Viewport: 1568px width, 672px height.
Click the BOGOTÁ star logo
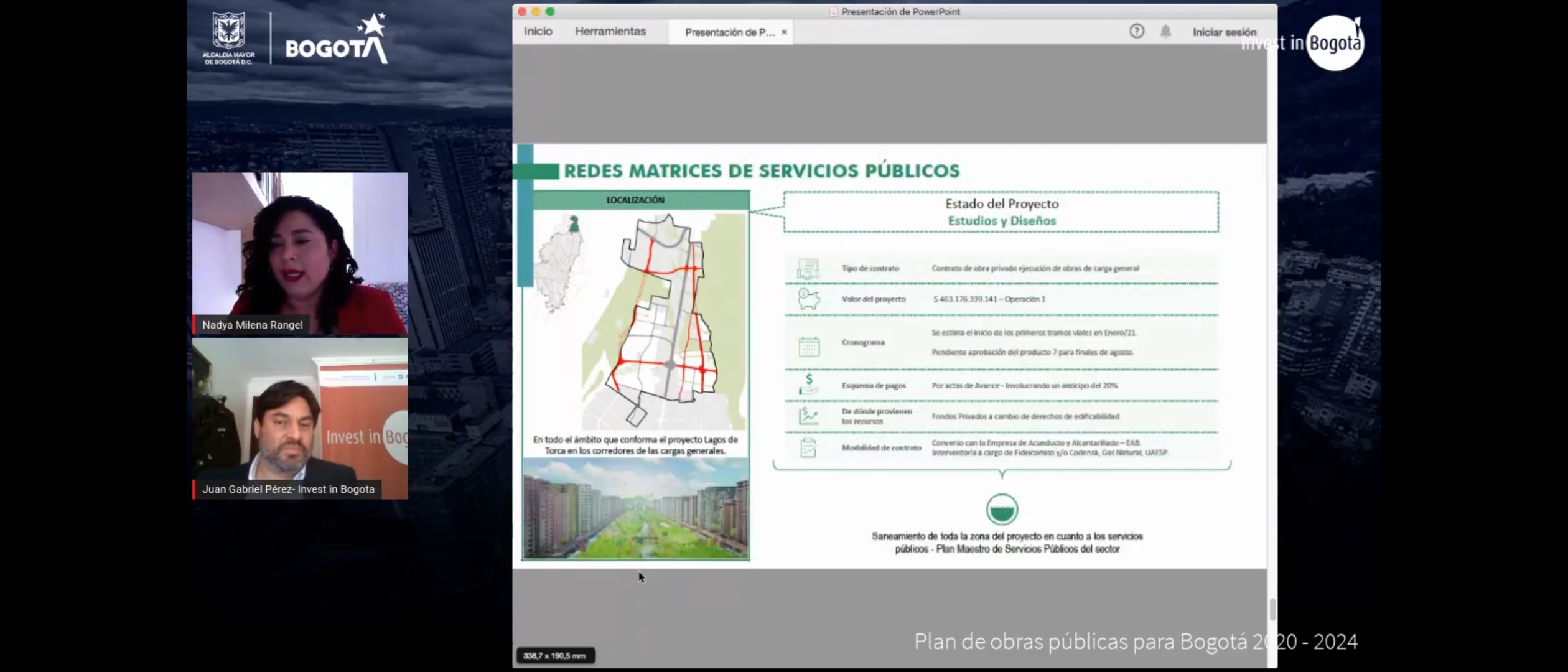pyautogui.click(x=337, y=39)
